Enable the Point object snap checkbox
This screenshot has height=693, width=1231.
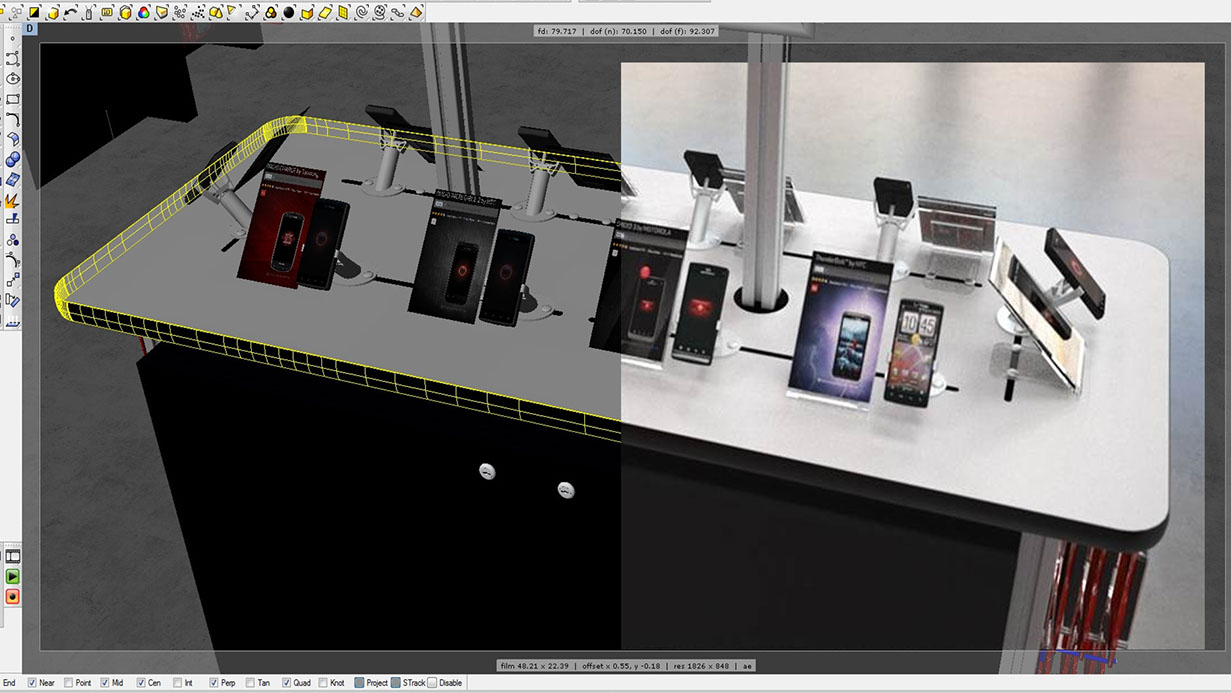click(68, 683)
